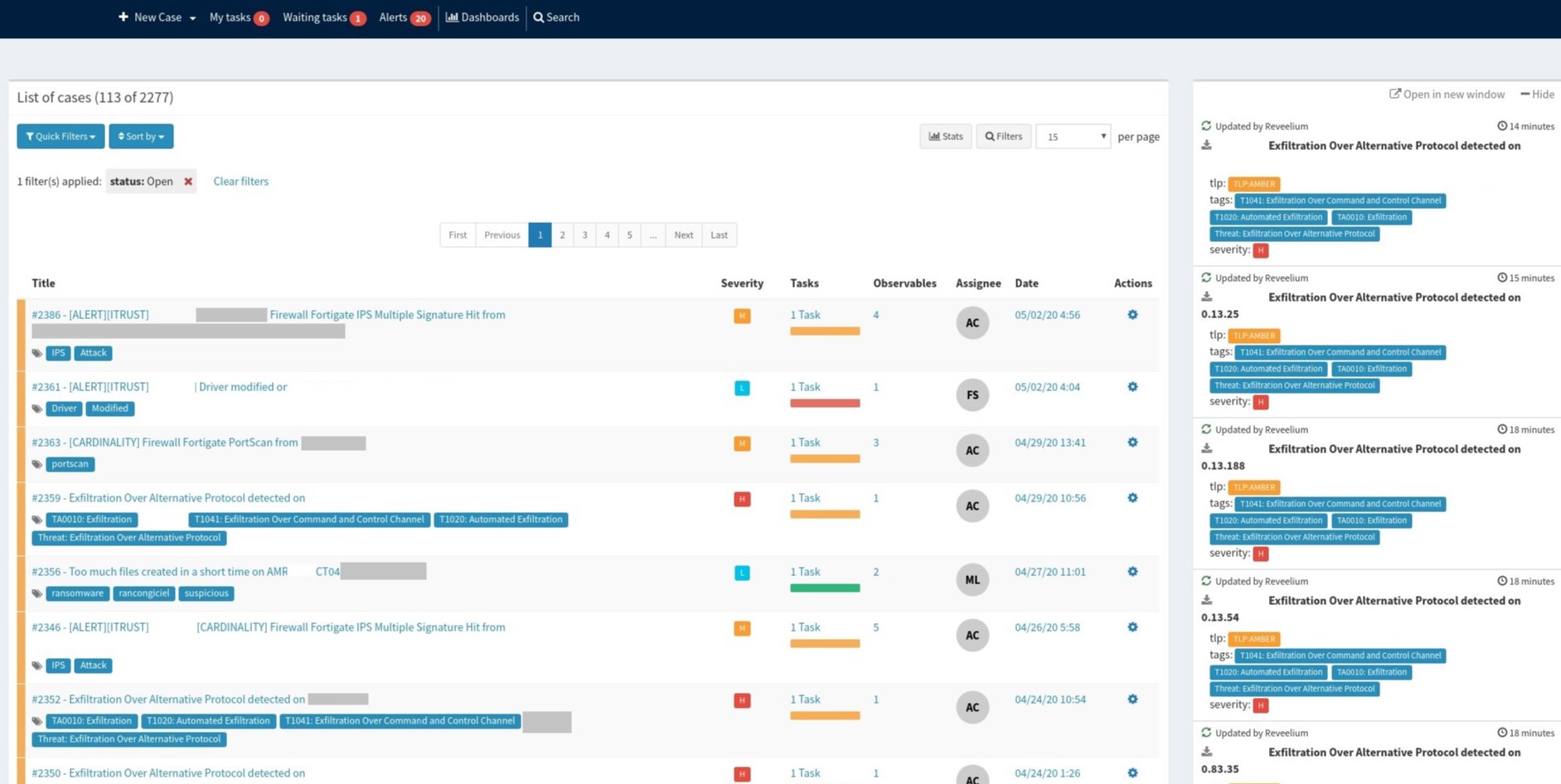Viewport: 1561px width, 784px height.
Task: Click the rancongiciel tag
Action: point(143,593)
